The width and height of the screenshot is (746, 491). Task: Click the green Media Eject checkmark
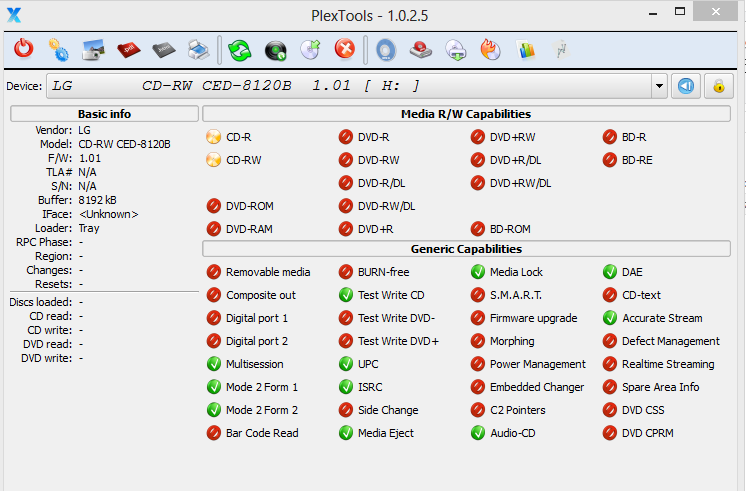[346, 433]
